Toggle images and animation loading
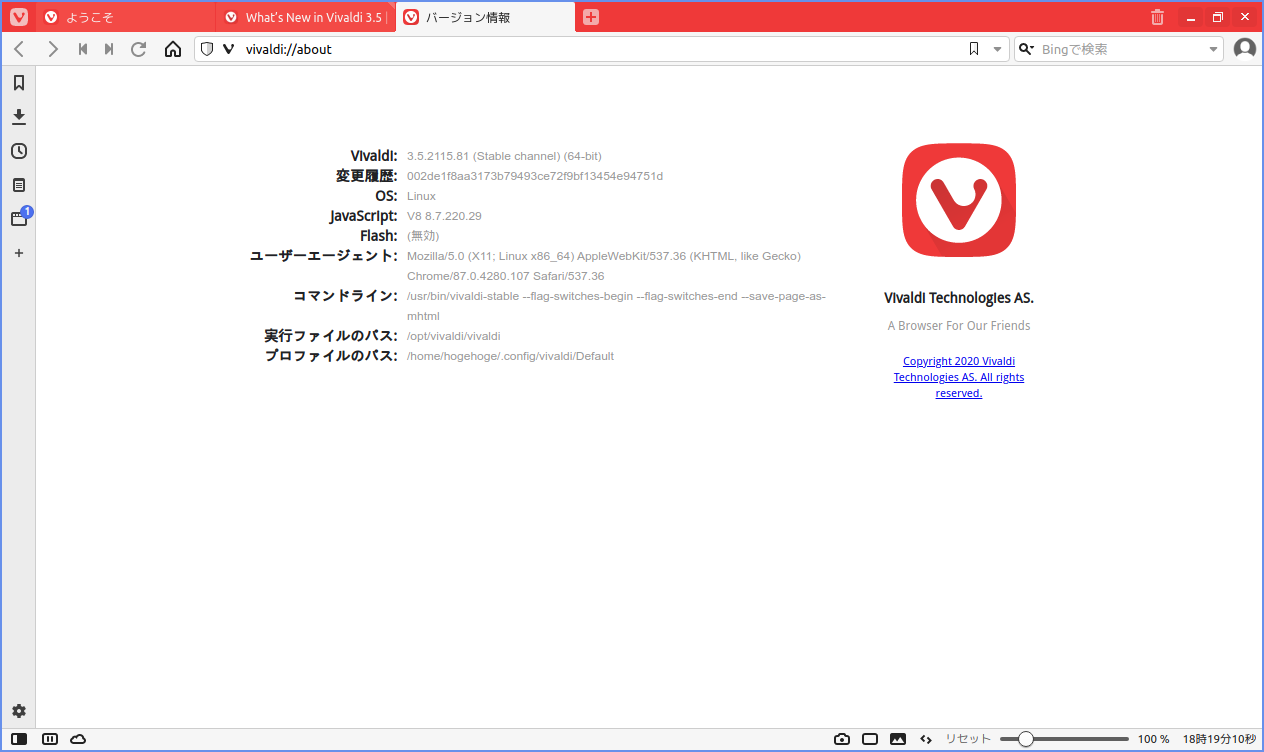1264x752 pixels. [898, 739]
